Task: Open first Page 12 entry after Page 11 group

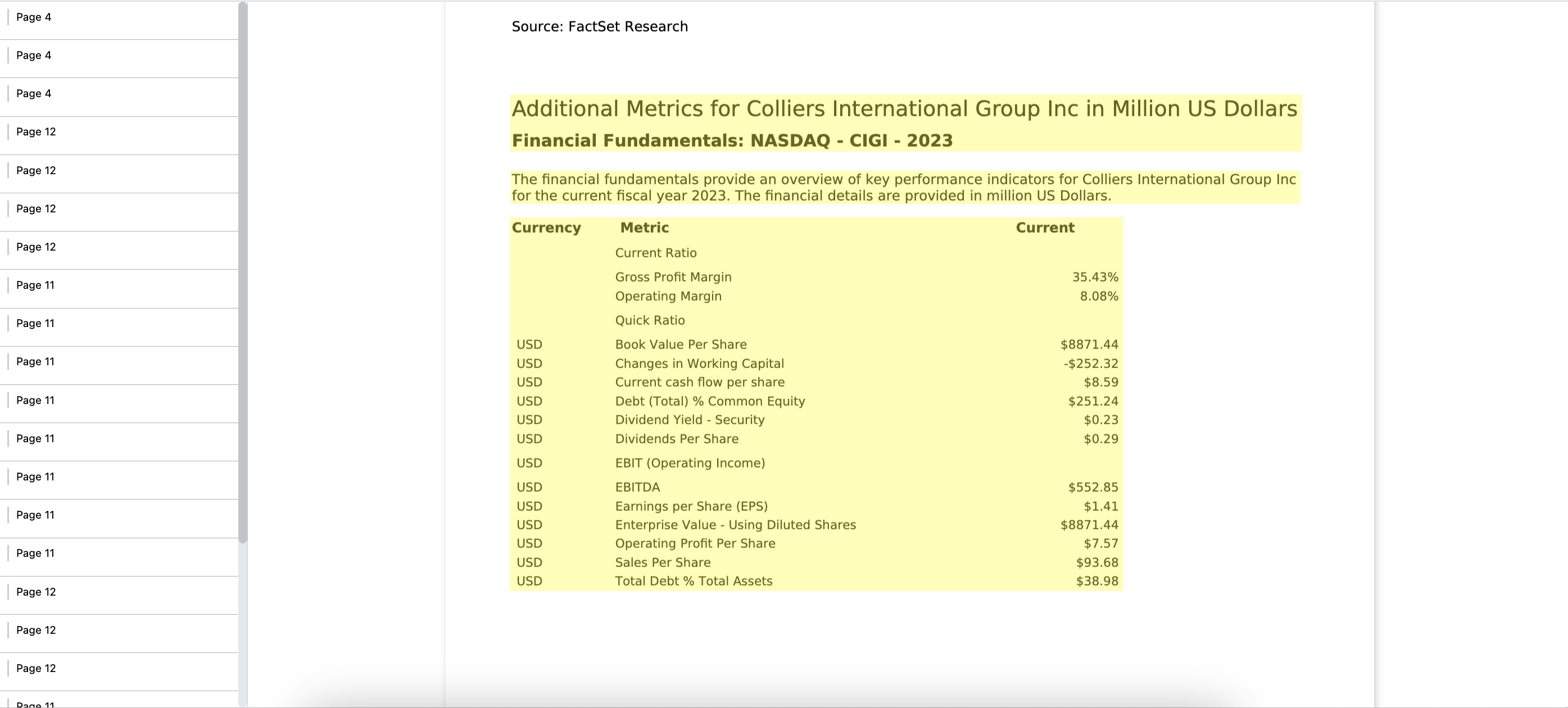Action: click(x=119, y=592)
